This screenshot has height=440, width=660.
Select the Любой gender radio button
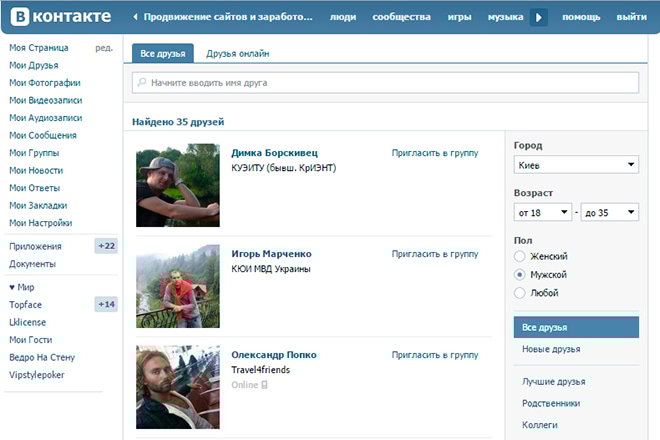[519, 292]
